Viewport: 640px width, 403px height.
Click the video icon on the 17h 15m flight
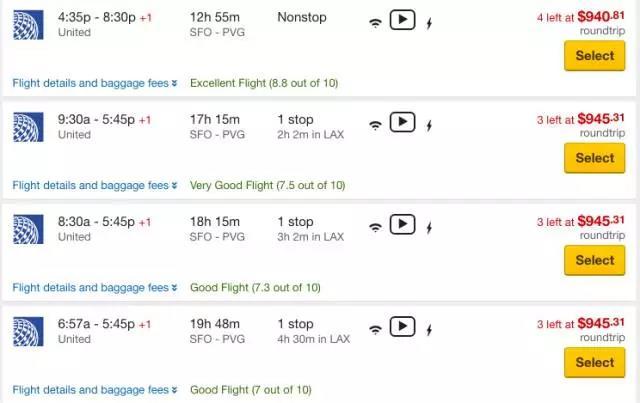(x=402, y=122)
